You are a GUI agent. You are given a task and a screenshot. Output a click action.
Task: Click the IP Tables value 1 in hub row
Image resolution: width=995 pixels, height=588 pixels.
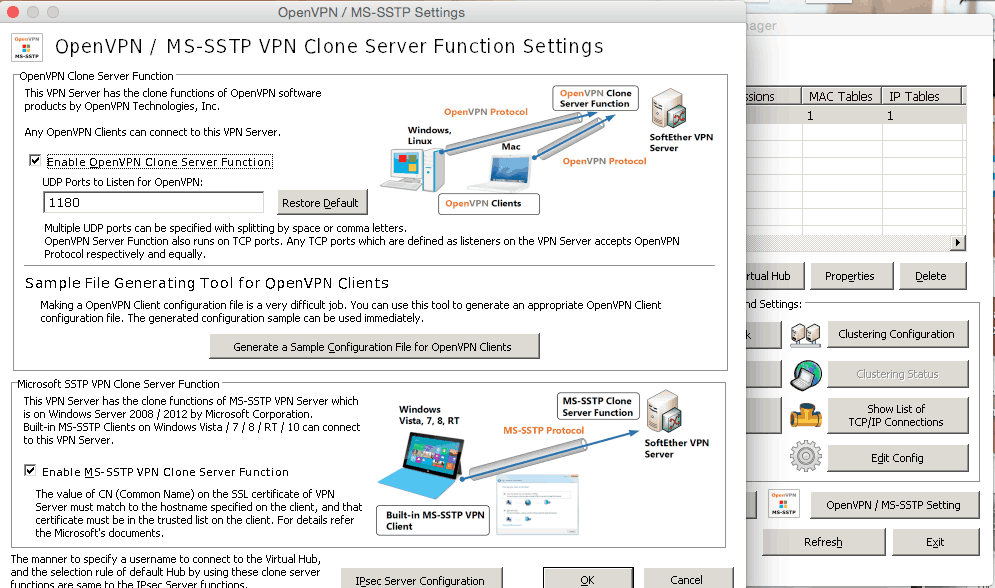(890, 115)
